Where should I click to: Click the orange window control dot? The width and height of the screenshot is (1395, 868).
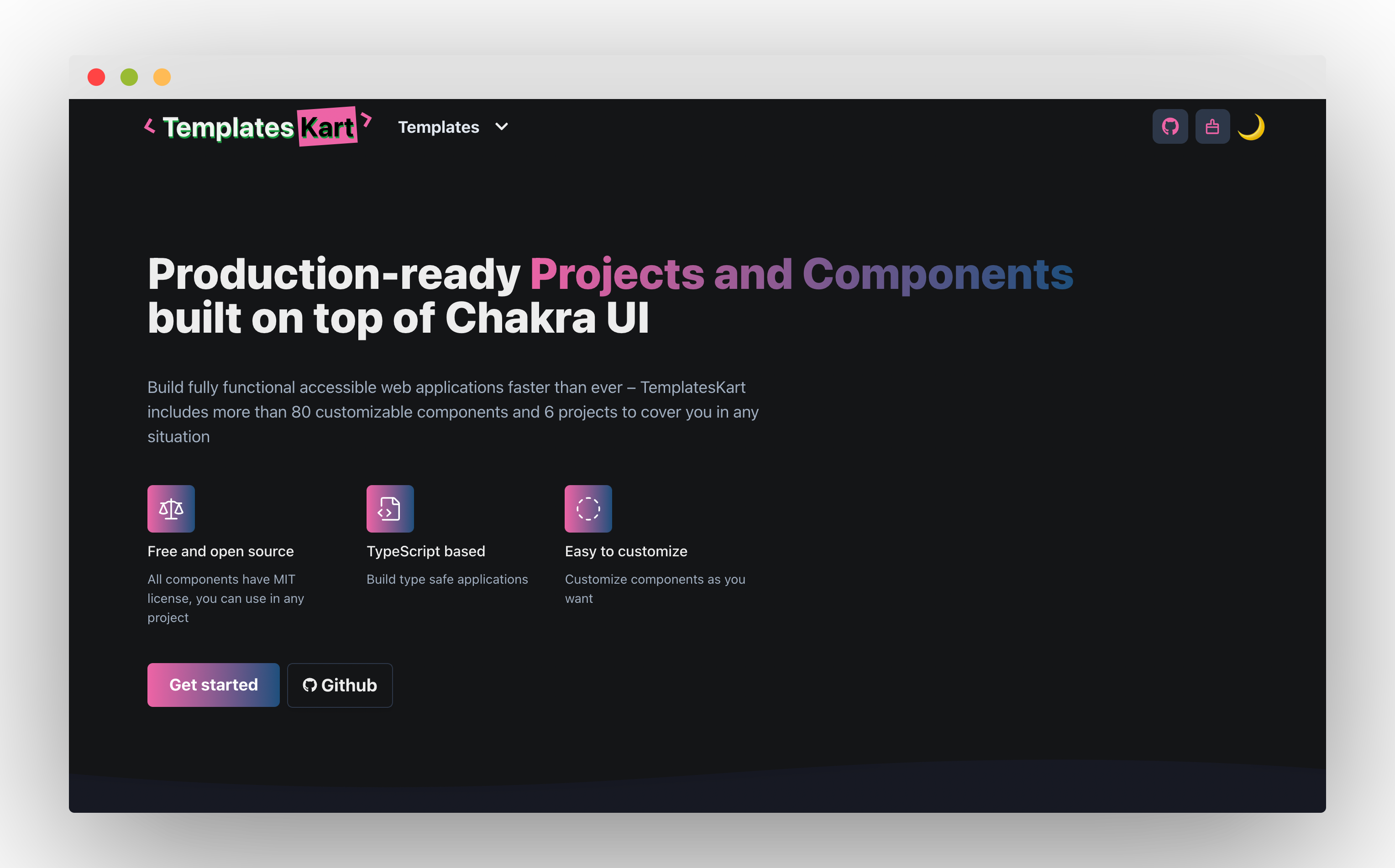click(x=162, y=77)
